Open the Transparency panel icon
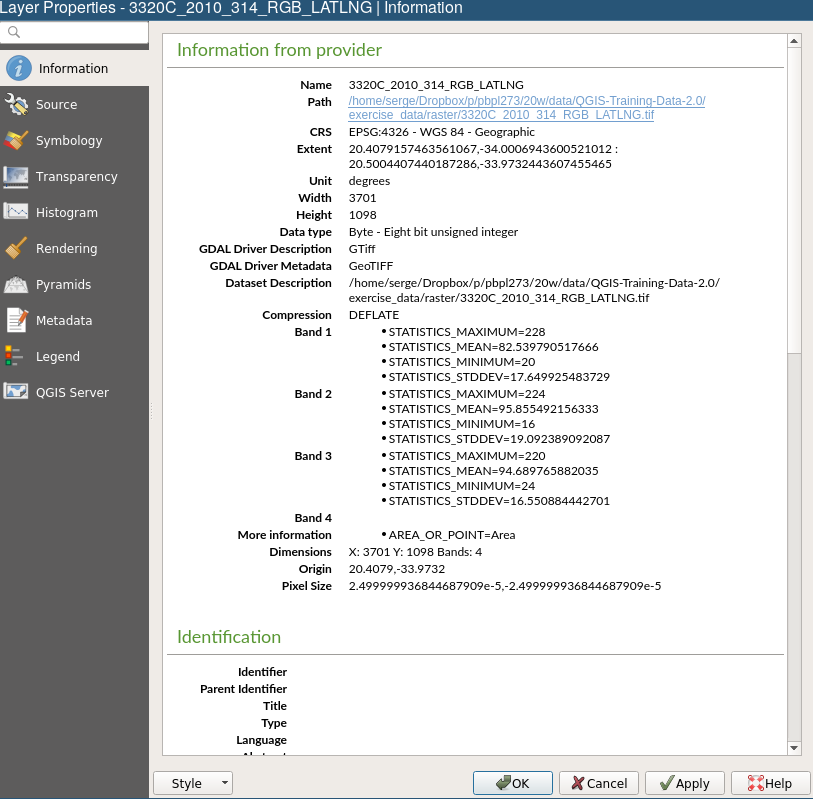Viewport: 813px width, 799px height. point(17,177)
